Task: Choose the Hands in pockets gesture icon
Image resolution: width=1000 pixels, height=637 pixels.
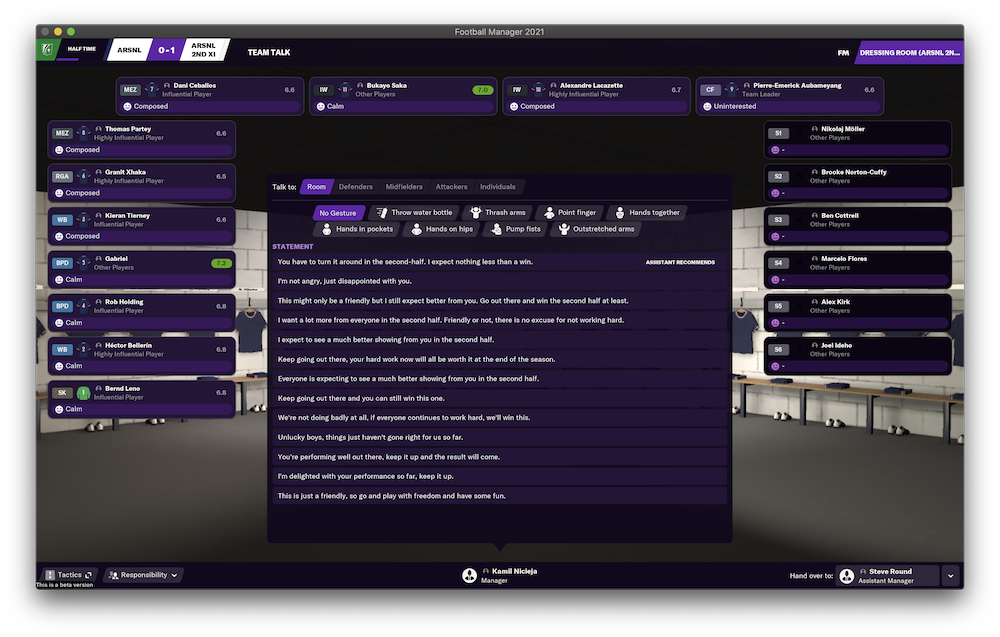Action: click(327, 229)
